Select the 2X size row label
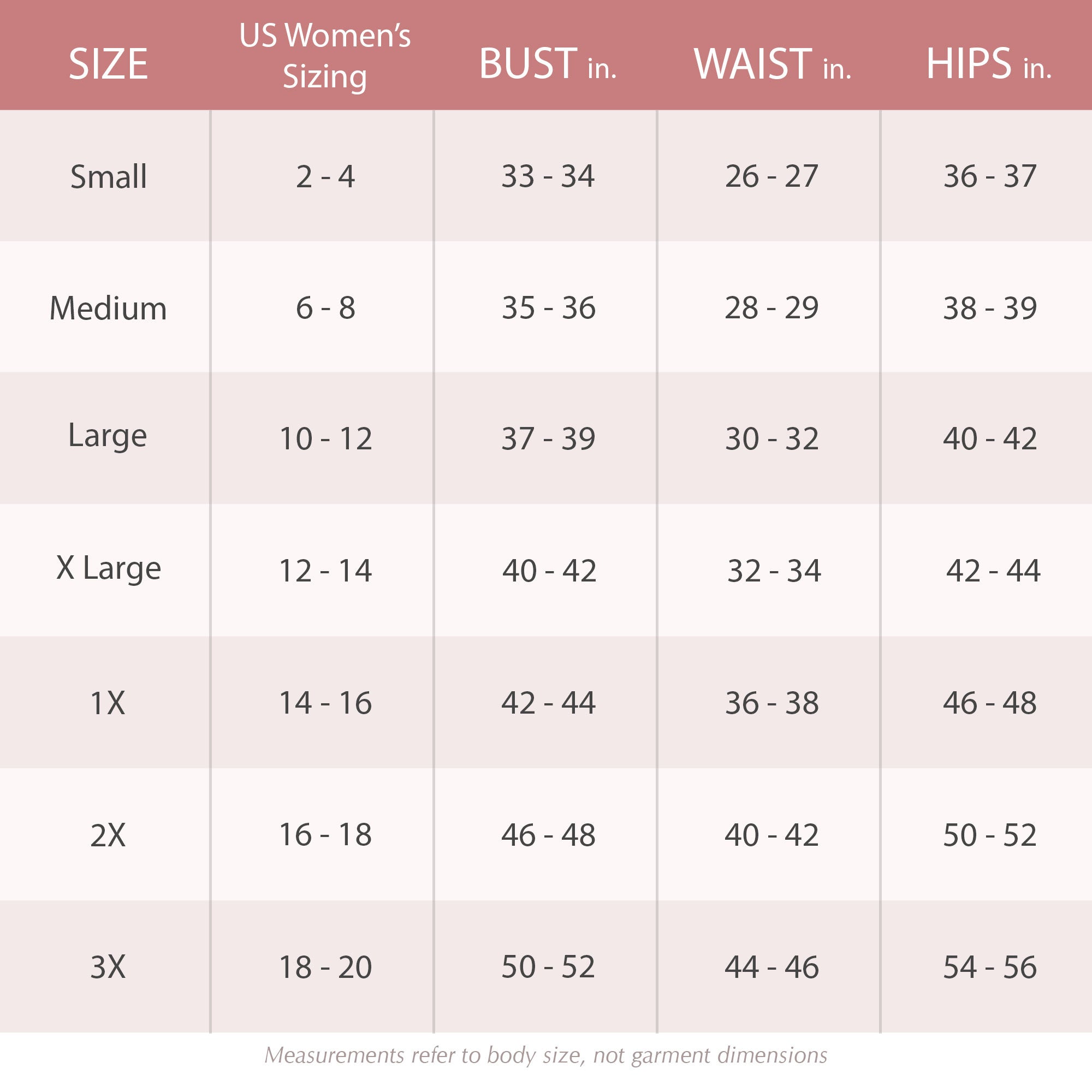 point(108,835)
